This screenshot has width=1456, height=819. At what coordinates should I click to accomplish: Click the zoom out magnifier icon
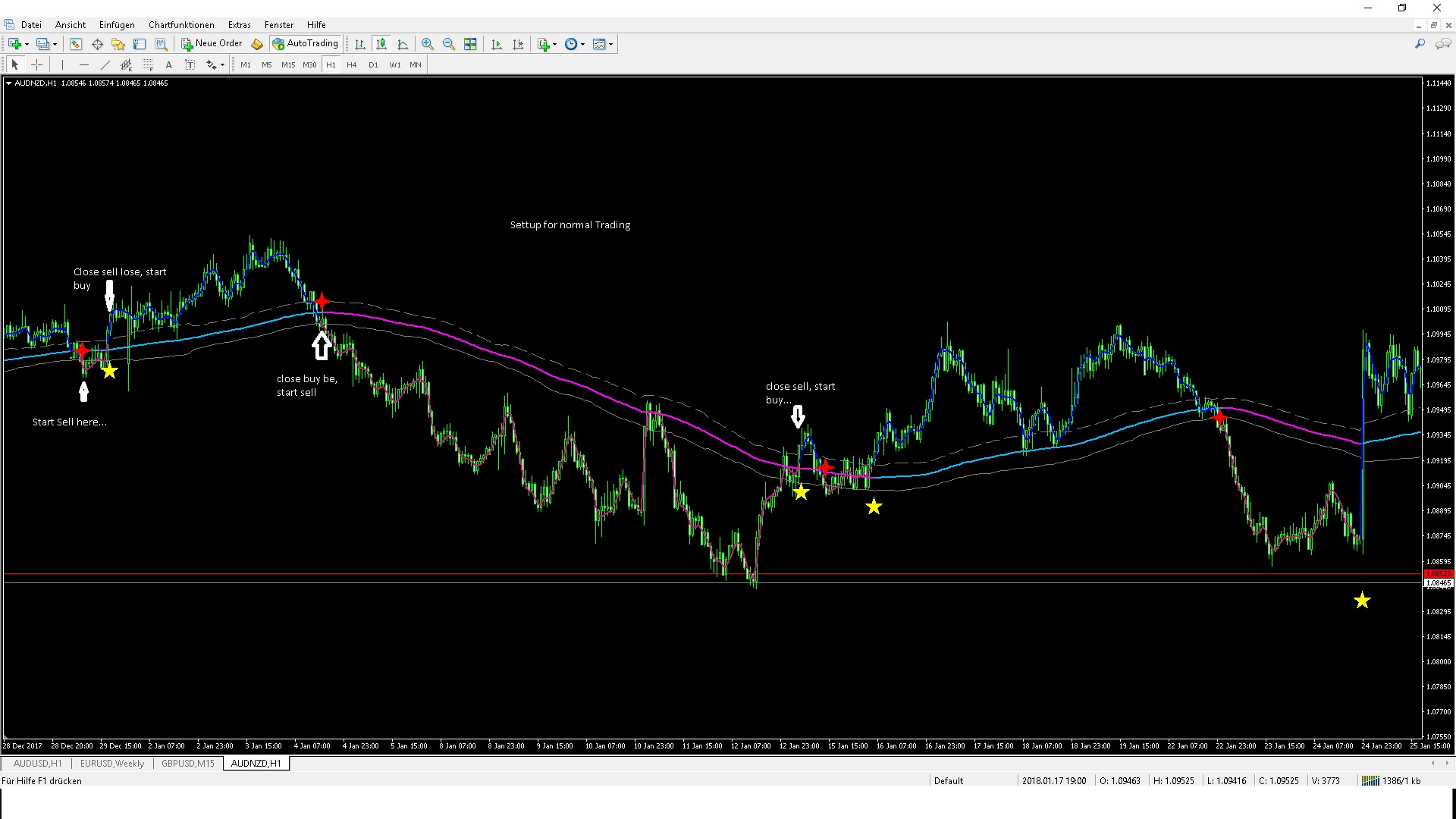pyautogui.click(x=449, y=44)
